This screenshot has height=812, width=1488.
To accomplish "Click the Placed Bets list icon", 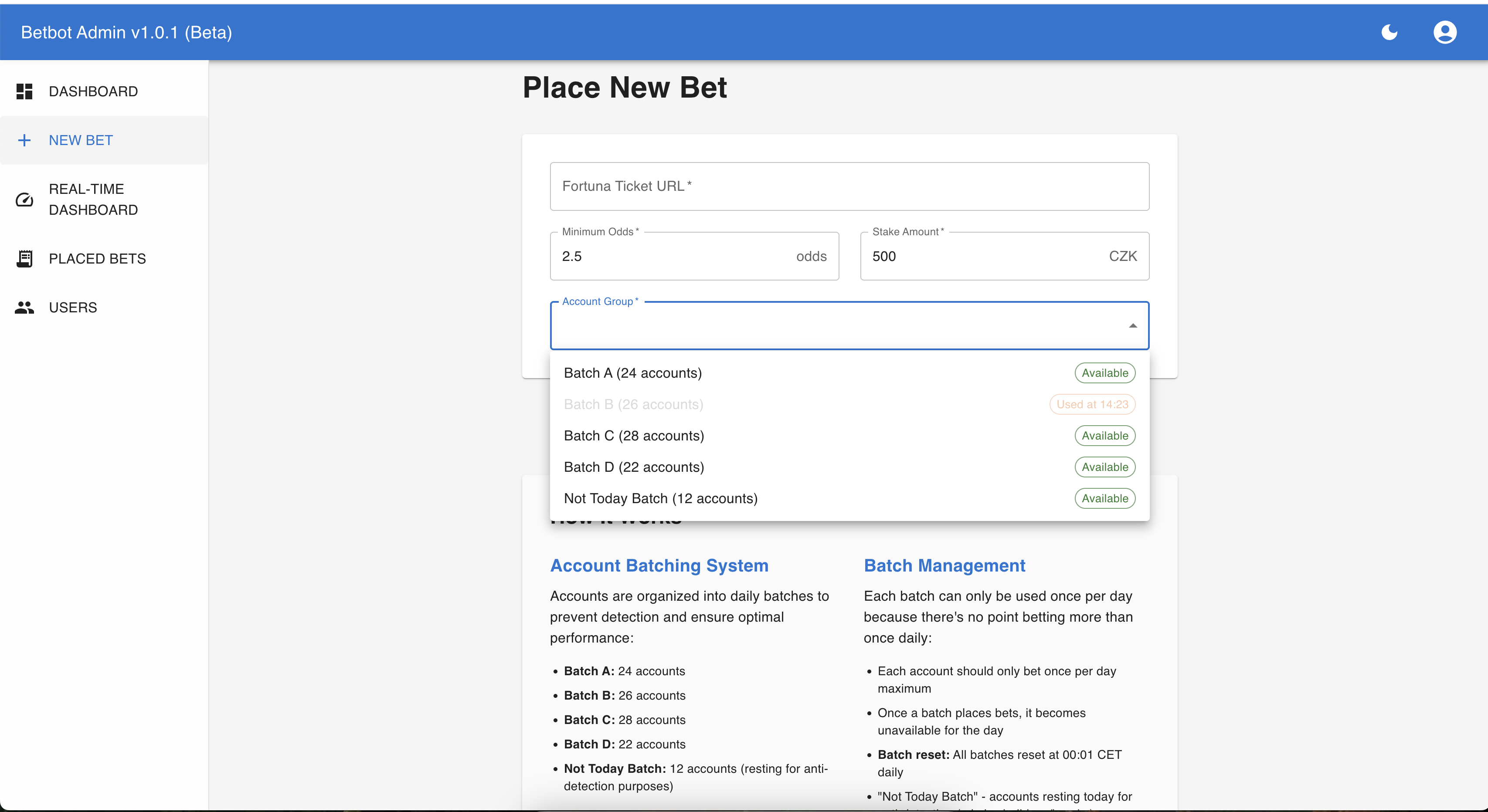I will click(x=24, y=258).
